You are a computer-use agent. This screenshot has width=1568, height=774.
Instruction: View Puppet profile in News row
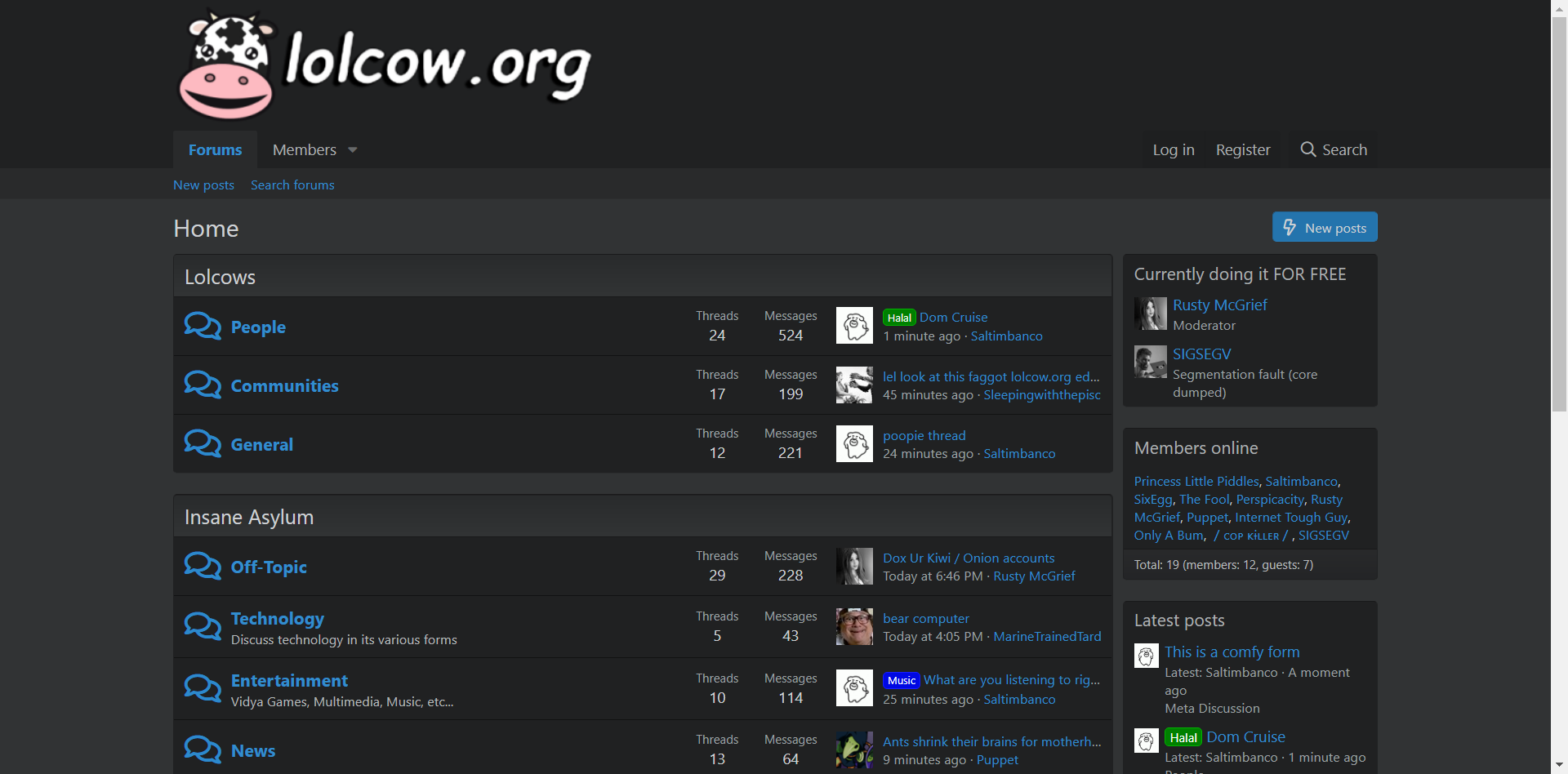[x=997, y=759]
